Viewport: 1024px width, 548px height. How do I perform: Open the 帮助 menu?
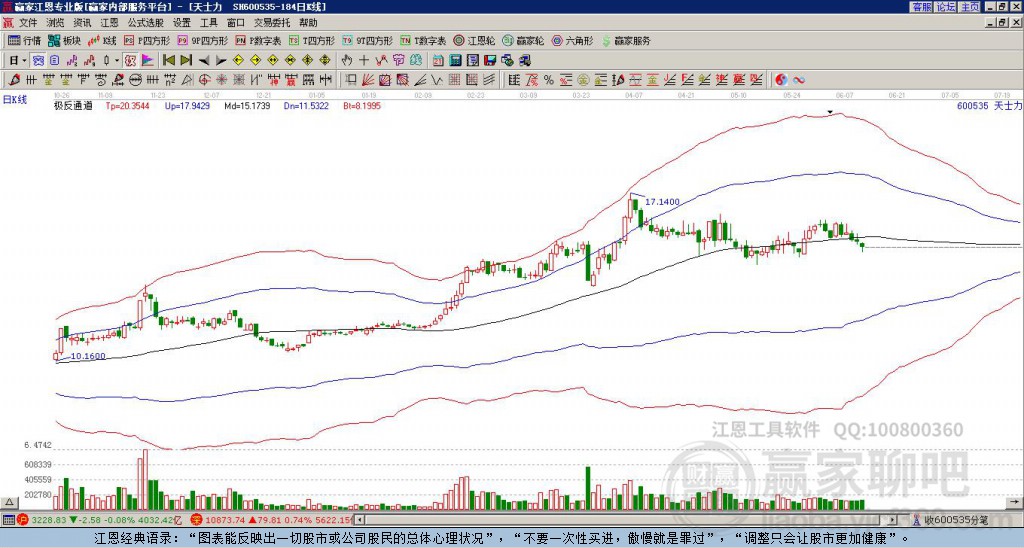click(x=308, y=23)
